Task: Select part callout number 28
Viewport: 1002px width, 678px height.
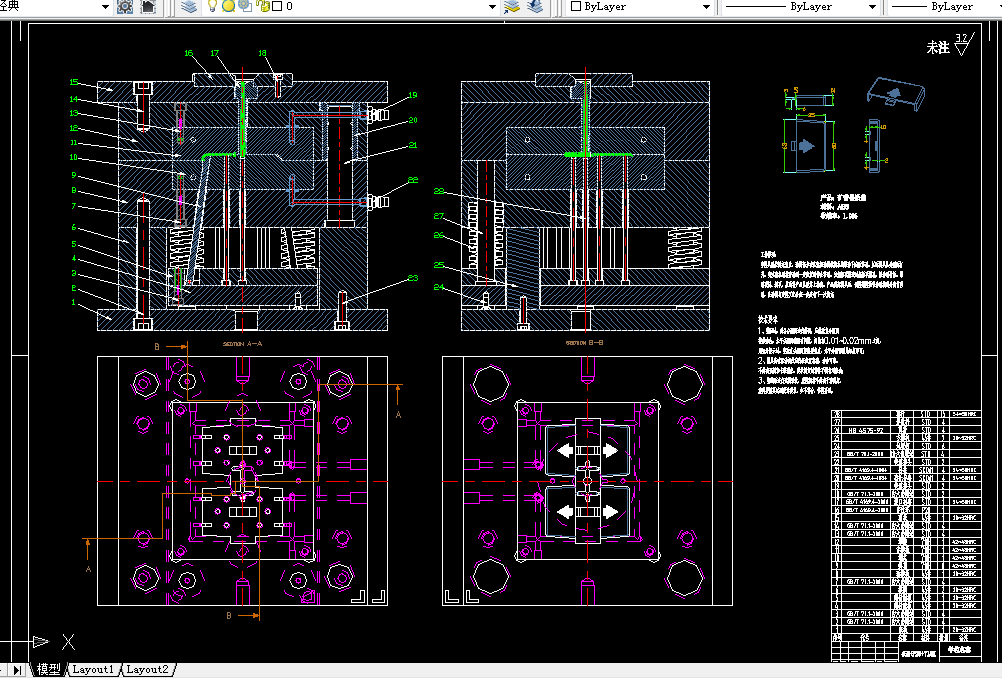Action: coord(439,191)
